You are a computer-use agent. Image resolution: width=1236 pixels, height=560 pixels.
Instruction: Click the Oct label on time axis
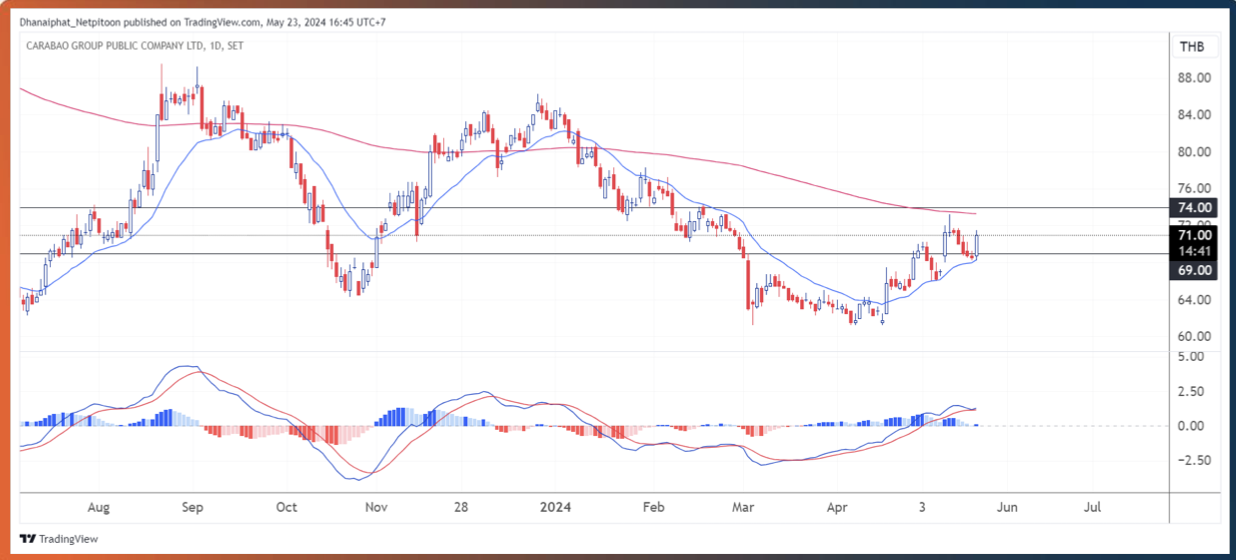coord(286,507)
